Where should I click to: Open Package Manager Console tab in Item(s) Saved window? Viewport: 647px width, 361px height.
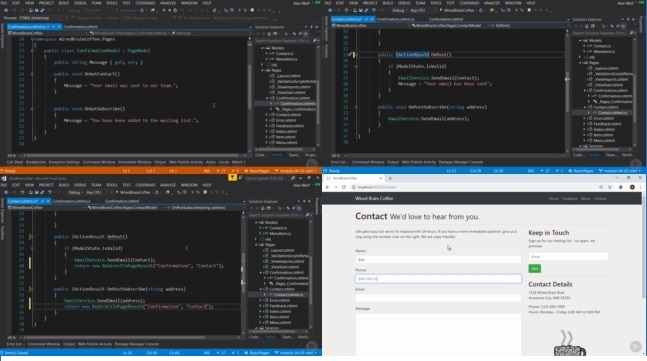click(x=137, y=344)
